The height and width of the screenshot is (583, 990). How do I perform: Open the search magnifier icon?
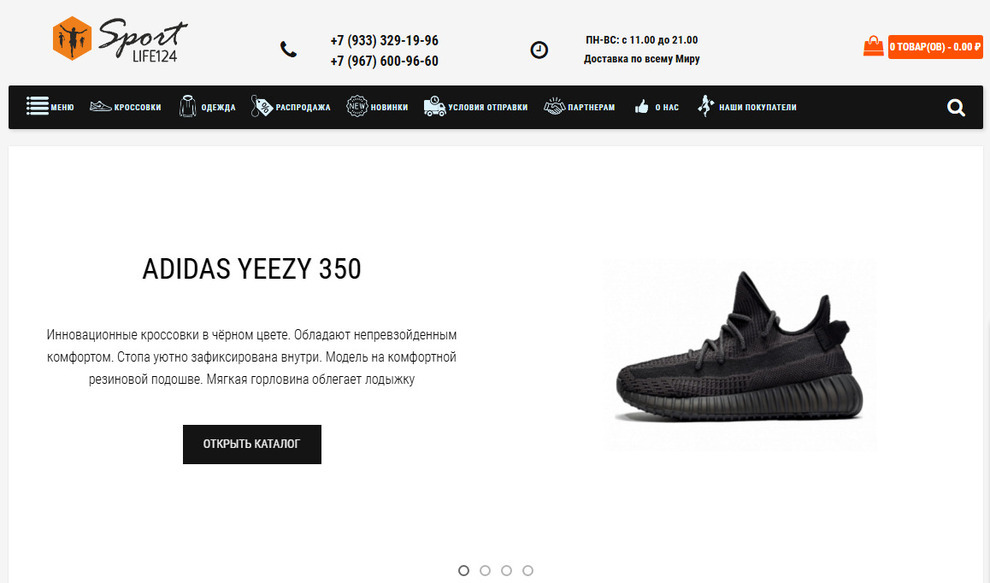(956, 108)
